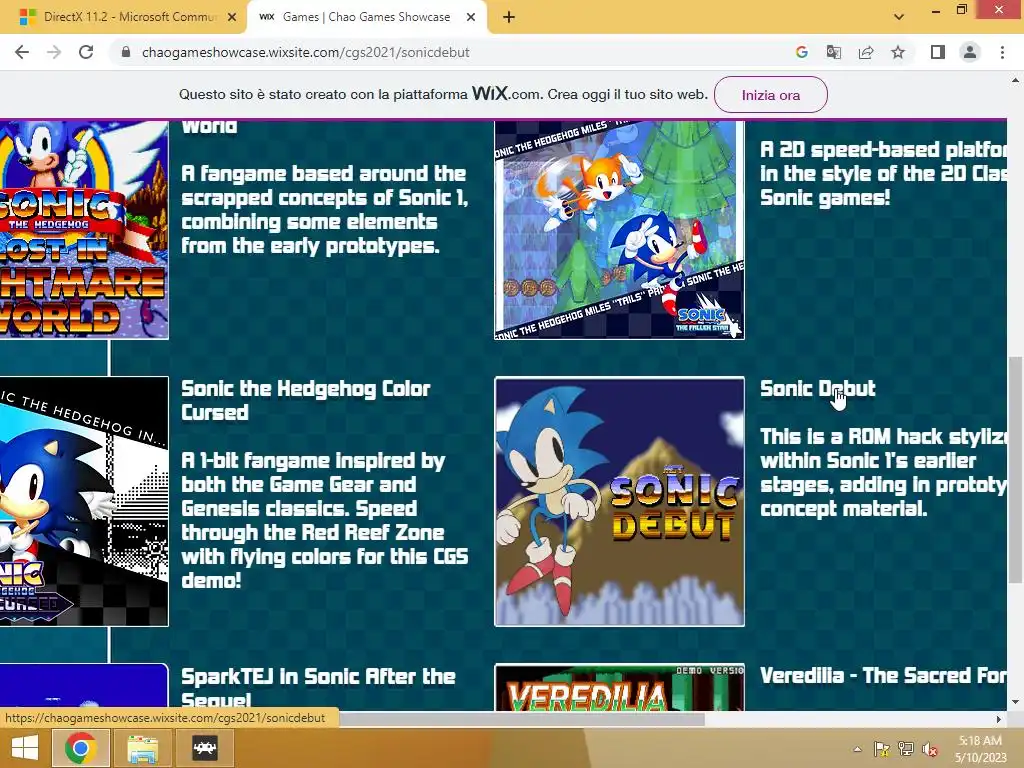1024x768 pixels.
Task: Open Sonic Lost in Nightmare World thumbnail
Action: (x=84, y=229)
